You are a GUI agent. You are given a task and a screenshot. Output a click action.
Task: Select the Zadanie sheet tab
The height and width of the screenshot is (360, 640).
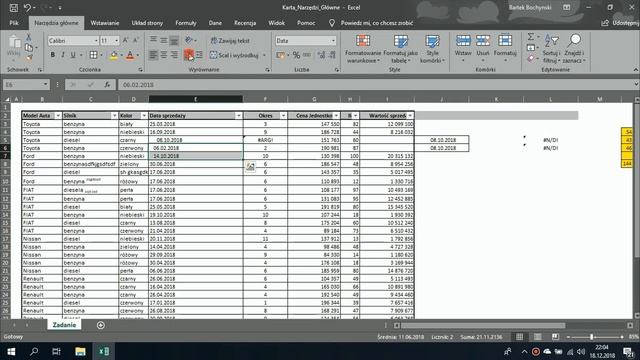pos(64,325)
